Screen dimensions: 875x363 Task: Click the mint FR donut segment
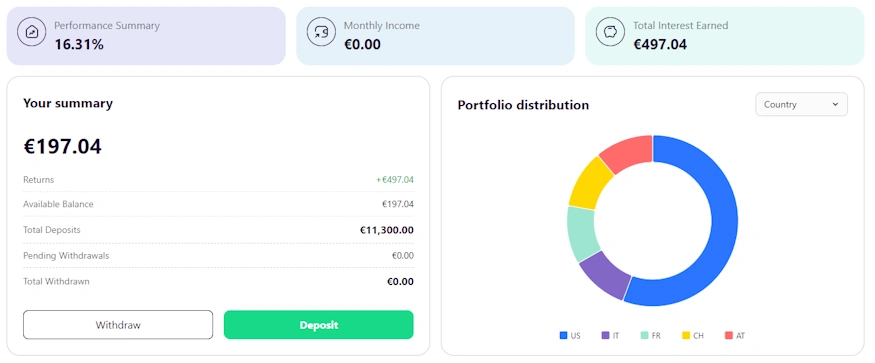coord(581,233)
